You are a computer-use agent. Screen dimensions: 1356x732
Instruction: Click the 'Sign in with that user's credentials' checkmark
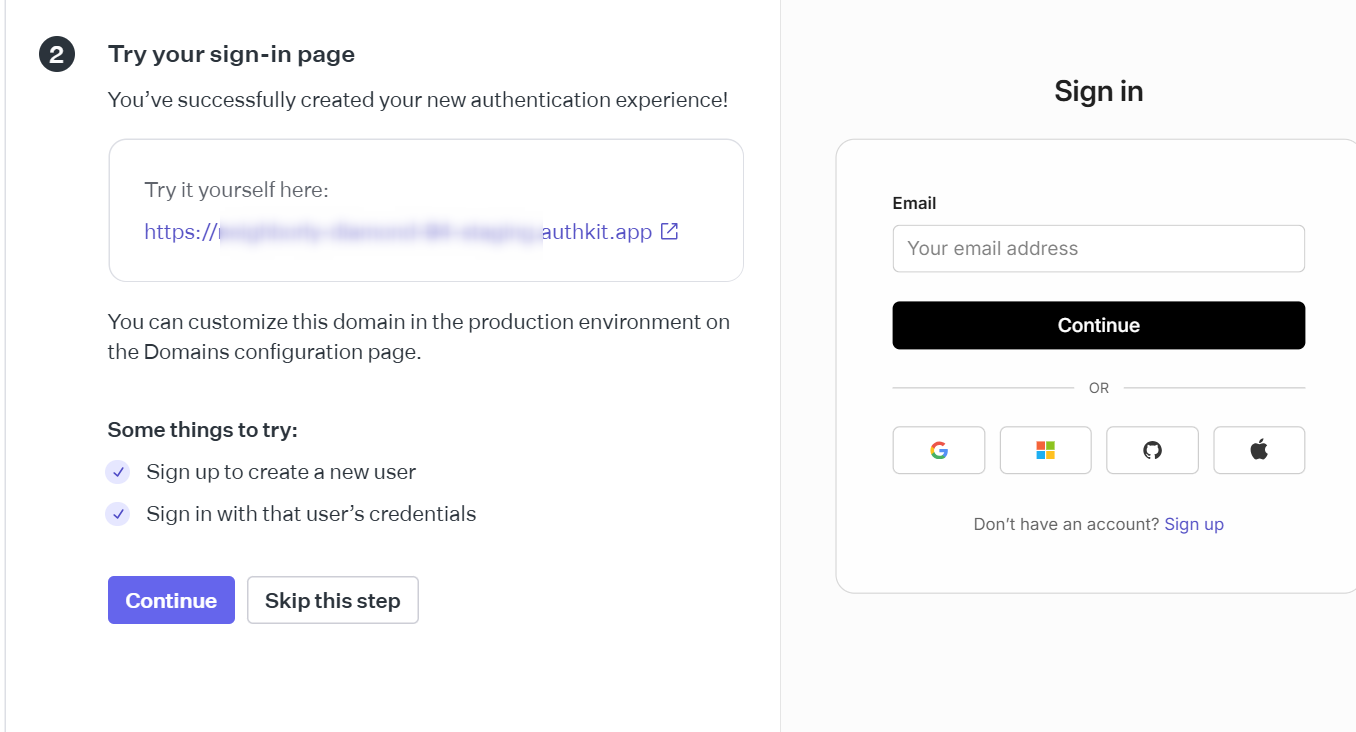pos(118,514)
